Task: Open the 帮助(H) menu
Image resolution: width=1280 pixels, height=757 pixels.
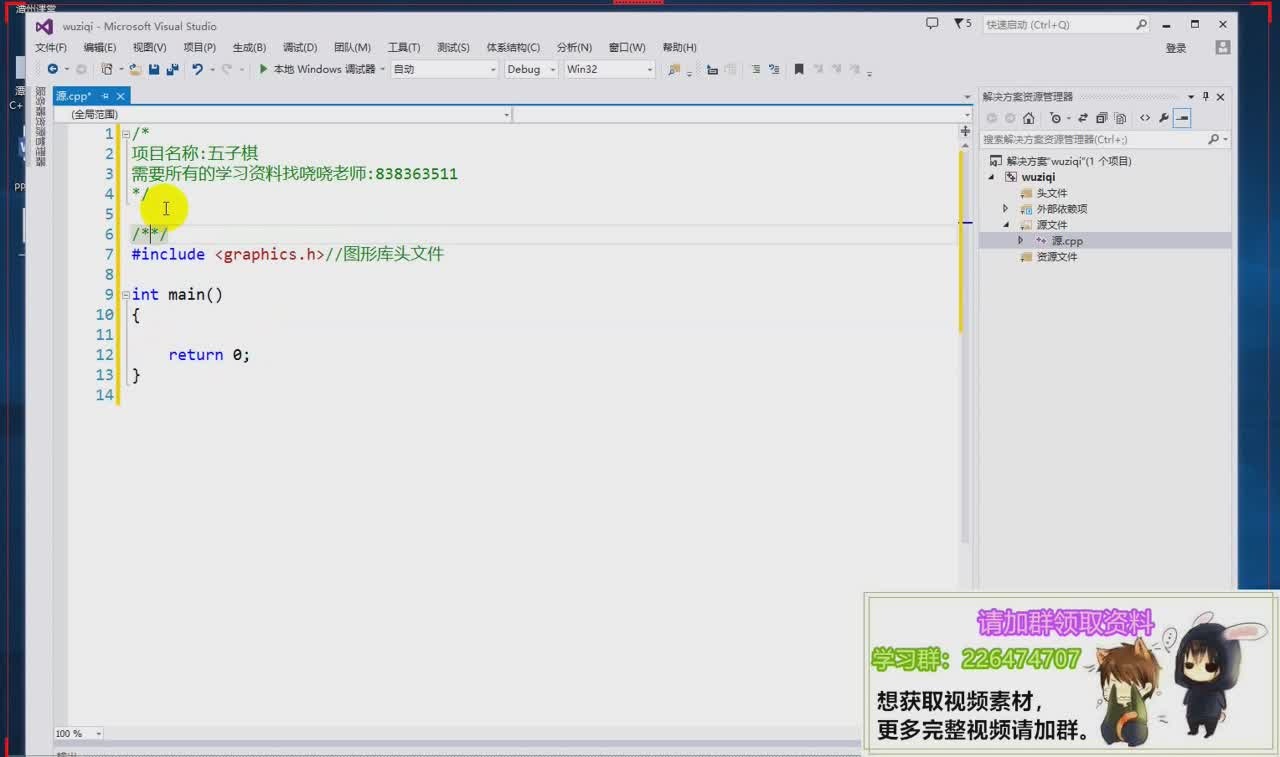Action: tap(679, 47)
